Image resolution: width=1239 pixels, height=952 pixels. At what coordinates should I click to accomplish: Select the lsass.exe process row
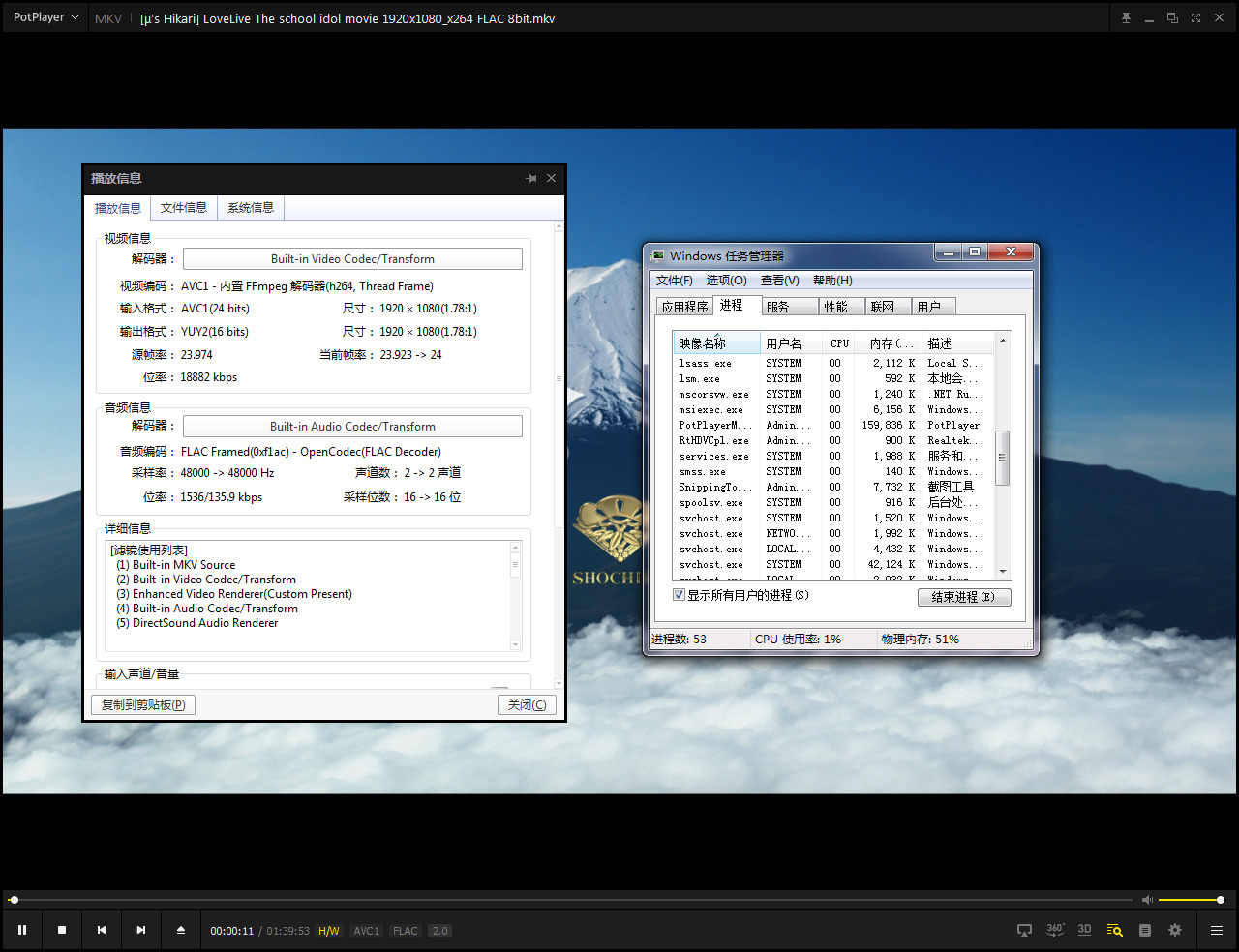(833, 363)
